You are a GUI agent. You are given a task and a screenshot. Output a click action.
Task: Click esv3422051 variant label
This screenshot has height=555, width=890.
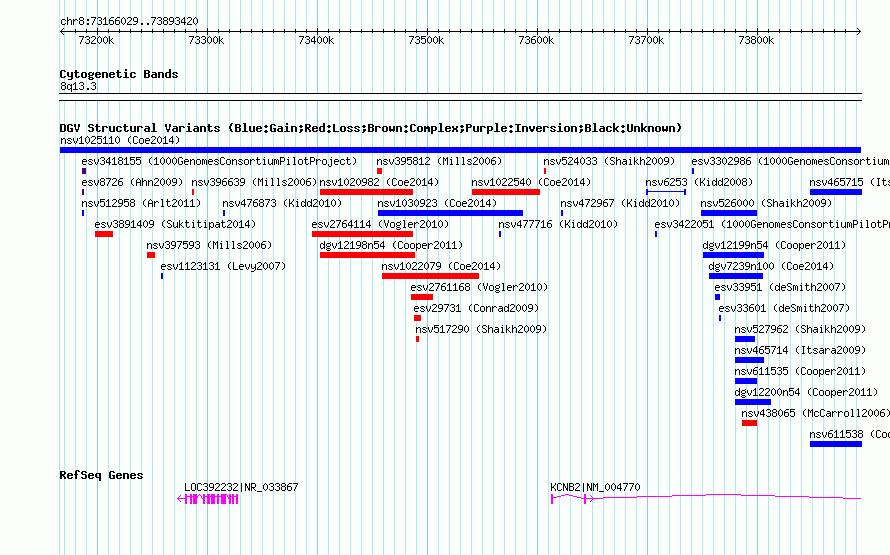pos(772,224)
